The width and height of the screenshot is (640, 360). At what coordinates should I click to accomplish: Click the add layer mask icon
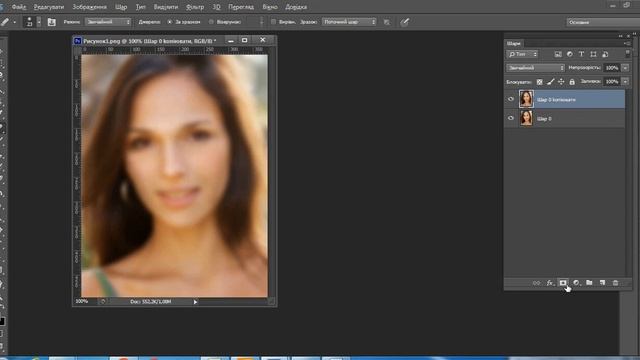pos(563,282)
